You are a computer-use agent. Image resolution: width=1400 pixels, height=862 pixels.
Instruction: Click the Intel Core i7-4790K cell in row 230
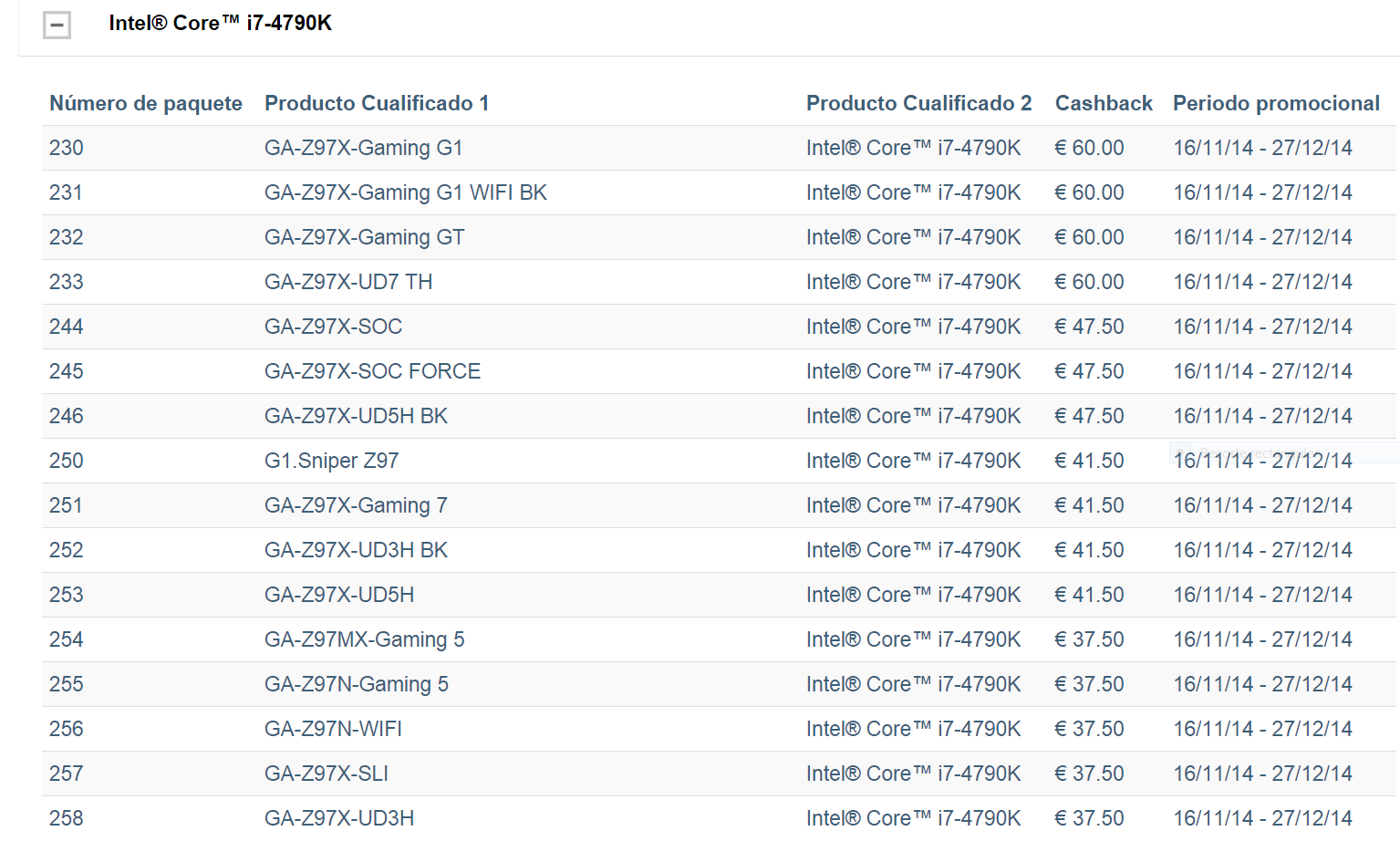[x=914, y=148]
